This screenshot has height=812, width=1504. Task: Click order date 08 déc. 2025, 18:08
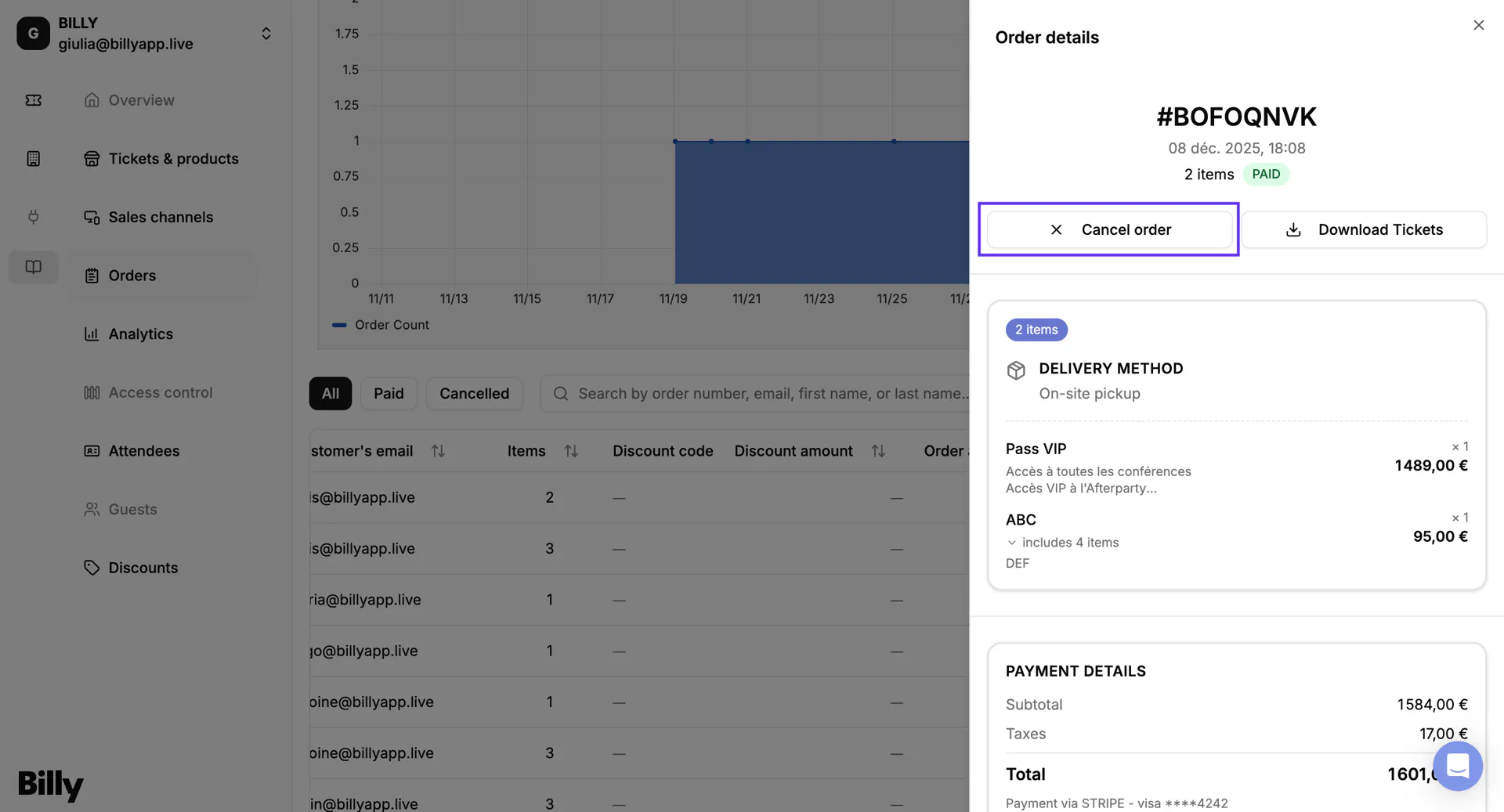point(1237,148)
